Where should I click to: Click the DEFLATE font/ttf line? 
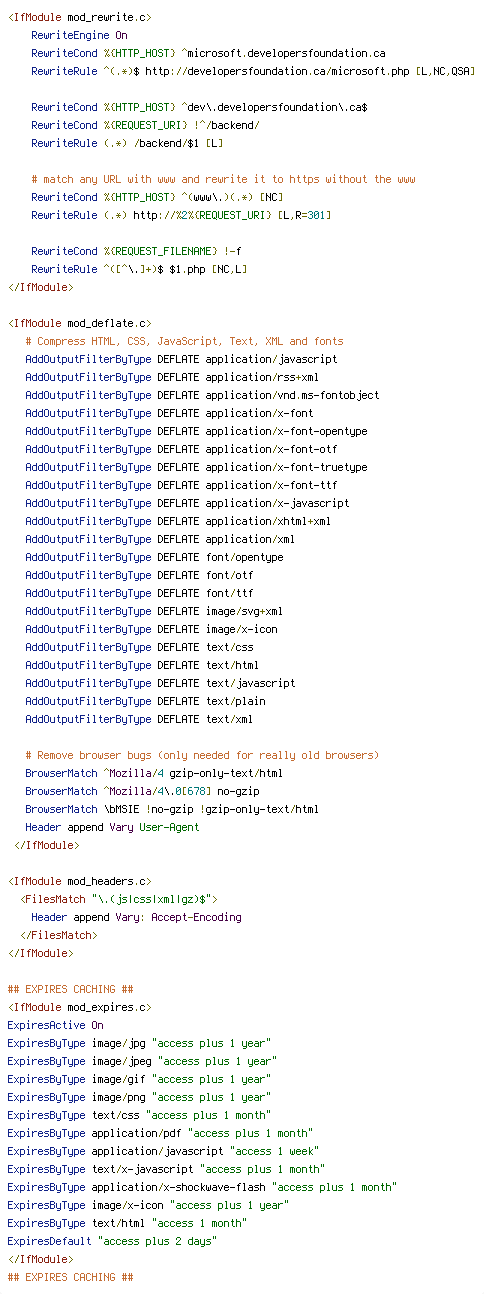[x=139, y=593]
